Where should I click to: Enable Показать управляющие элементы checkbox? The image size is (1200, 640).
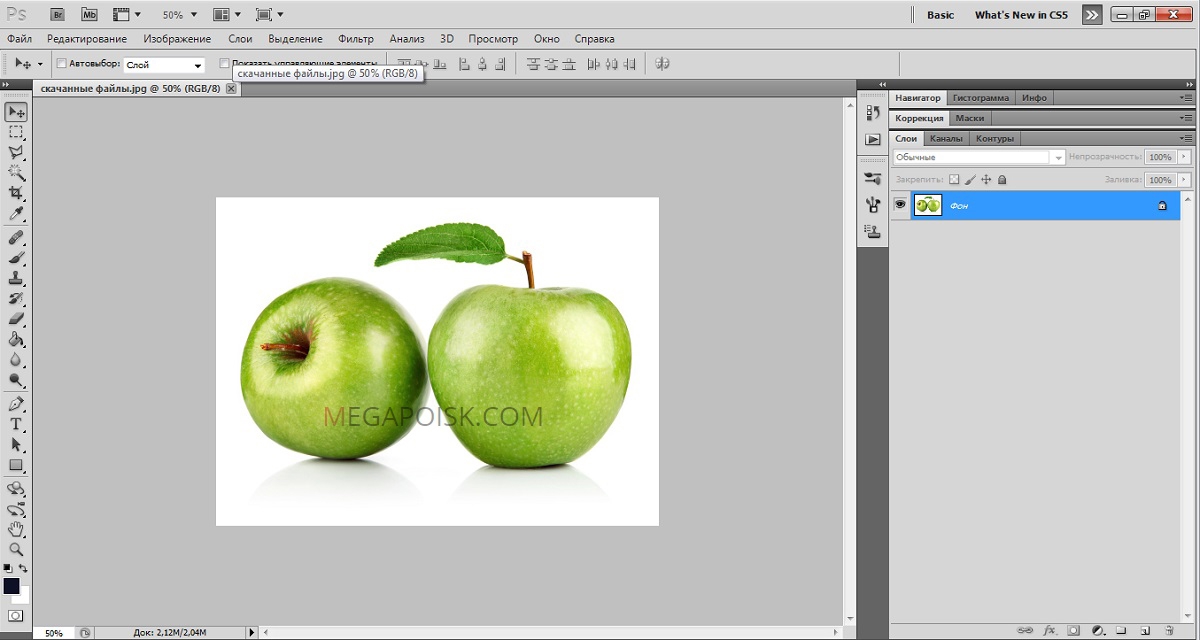(x=224, y=64)
